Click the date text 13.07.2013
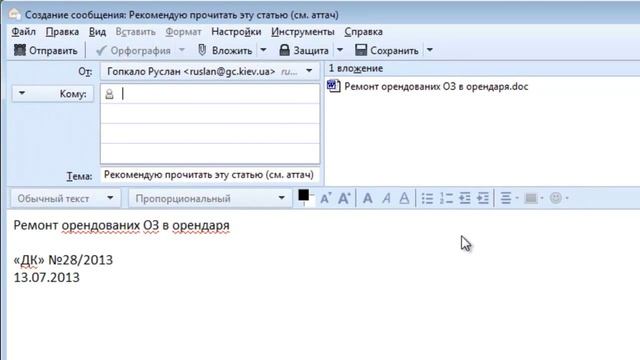This screenshot has height=360, width=640. point(47,278)
